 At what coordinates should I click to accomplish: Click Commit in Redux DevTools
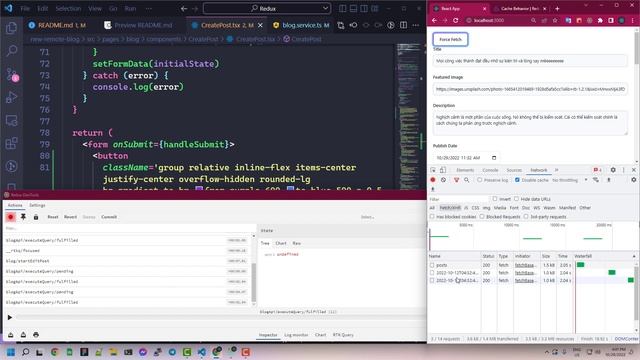[x=109, y=217]
